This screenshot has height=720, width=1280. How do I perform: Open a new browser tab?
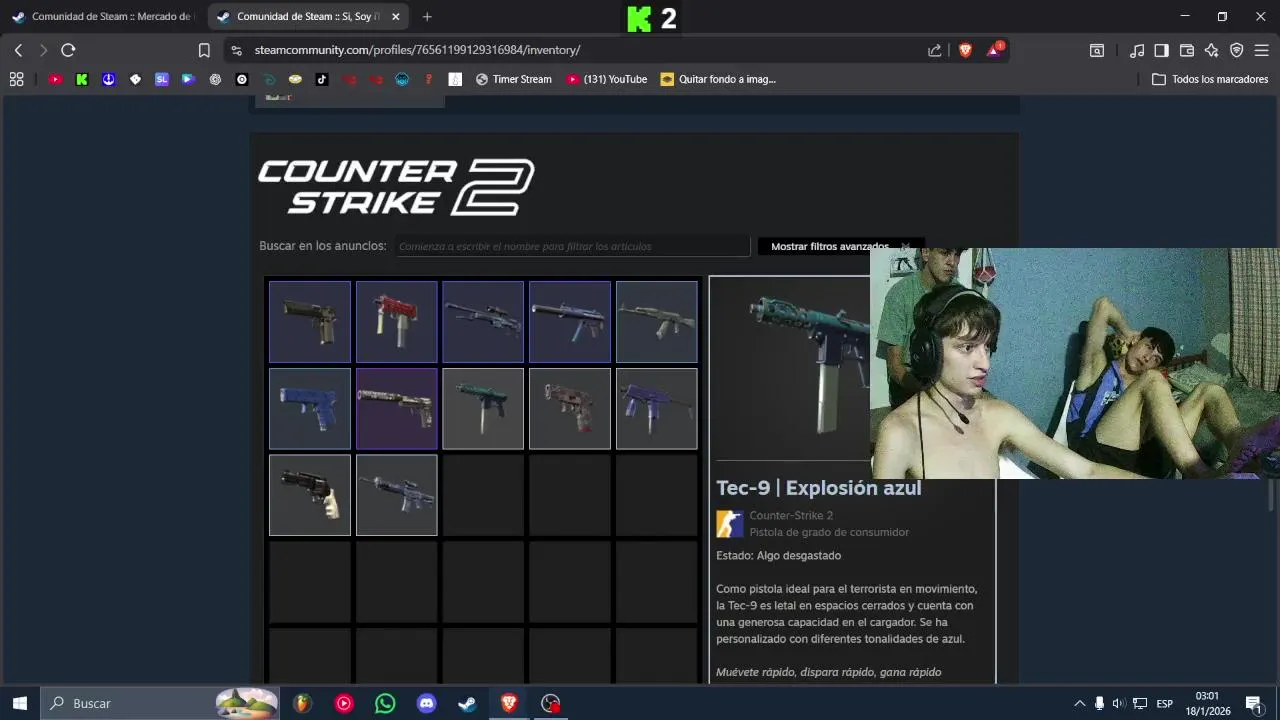(x=427, y=17)
